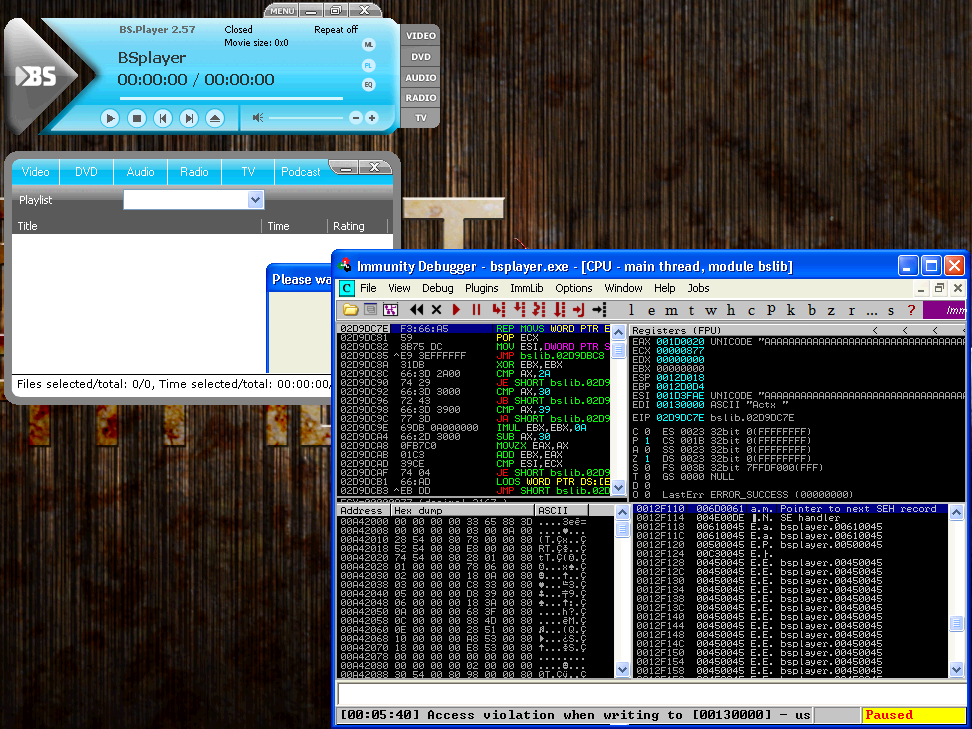The image size is (972, 729).
Task: Click the BS.Player seek bar
Action: [x=231, y=98]
